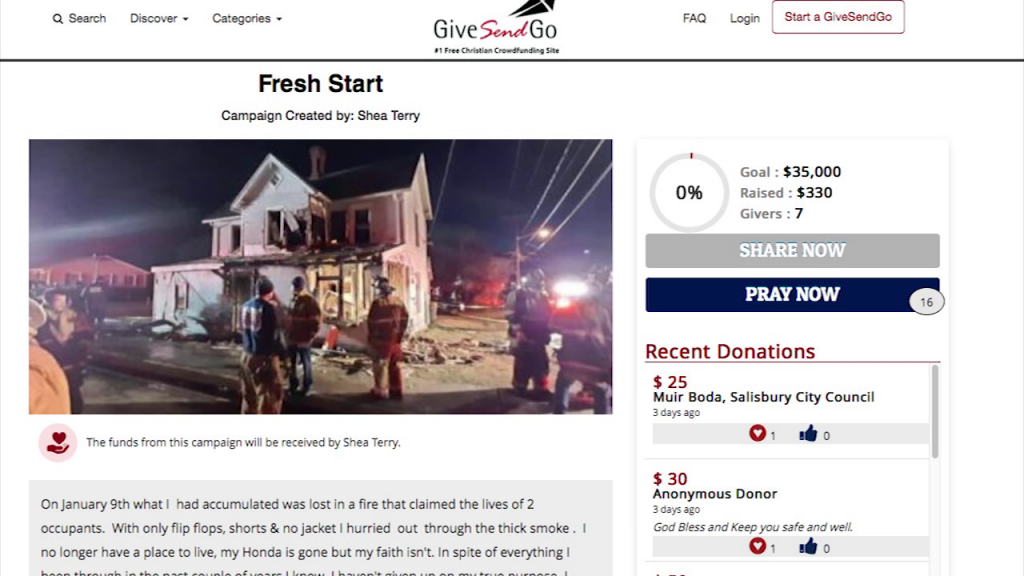Click the prayer count badge showing 16
Viewport: 1024px width, 576px height.
tap(926, 302)
